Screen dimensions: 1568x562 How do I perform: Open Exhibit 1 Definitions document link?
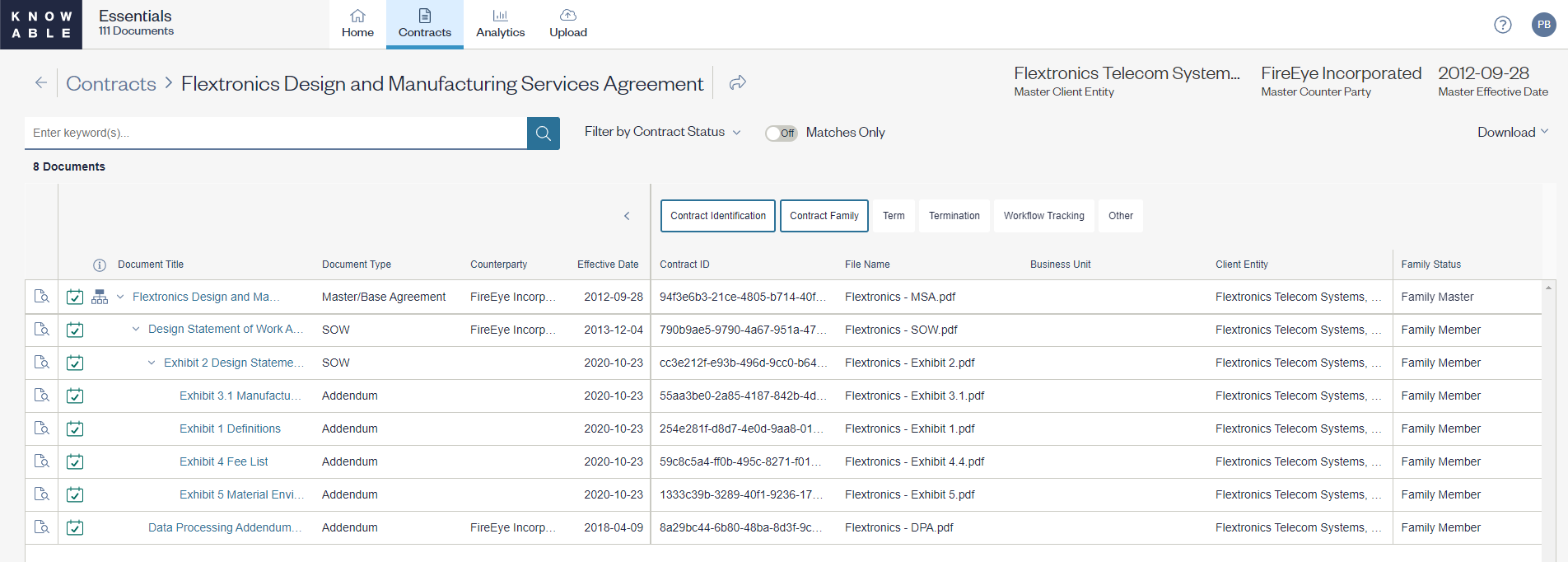point(230,429)
